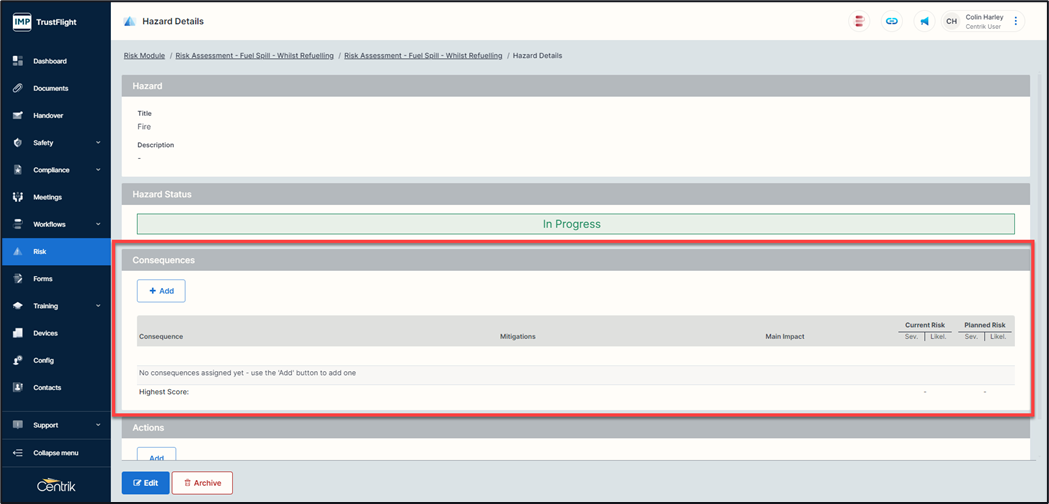This screenshot has height=504, width=1049.
Task: Open second Risk Assessment - Fuel Spill breadcrumb
Action: click(423, 56)
